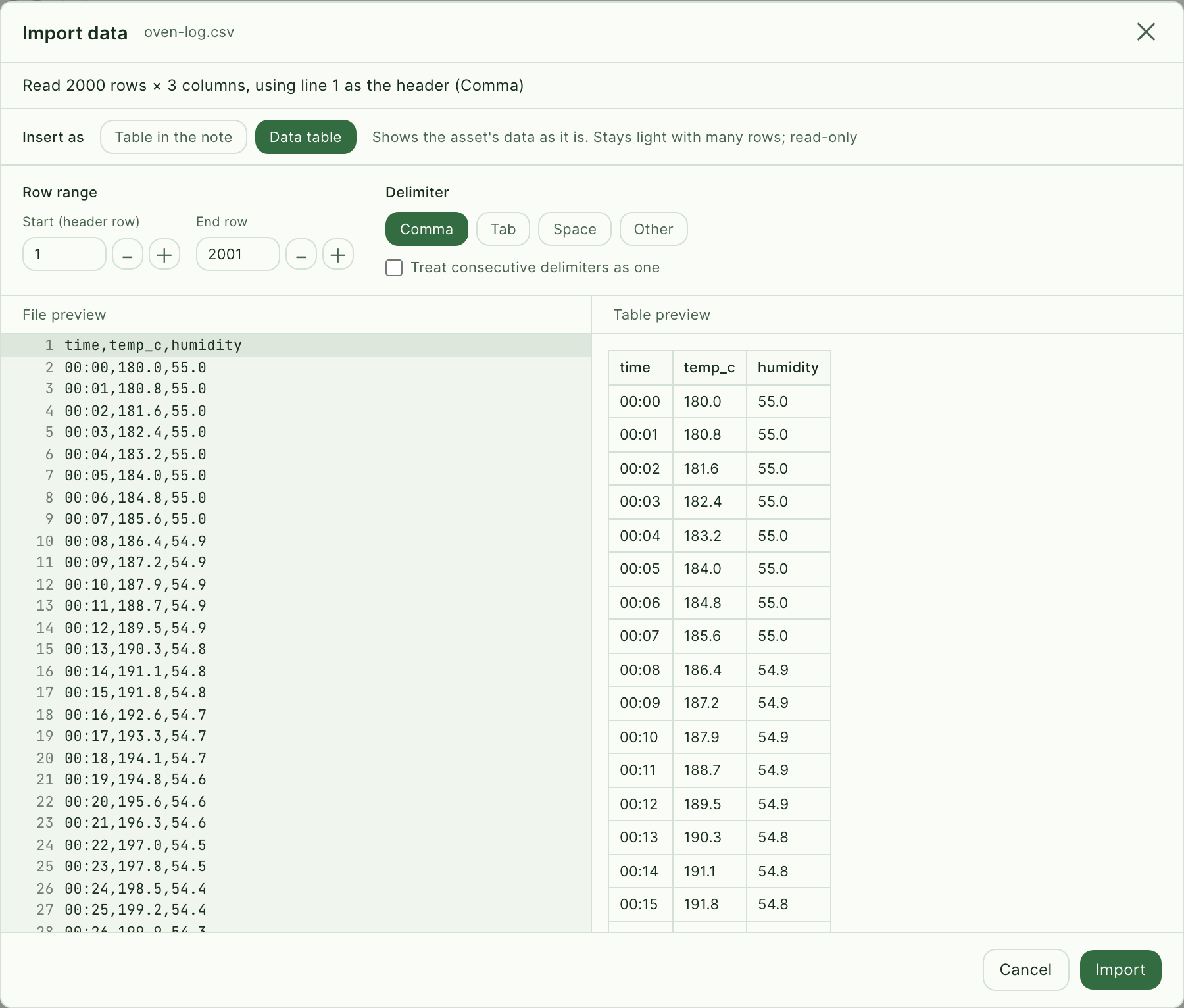This screenshot has width=1184, height=1008.
Task: Increase the Start header row value
Action: 164,255
